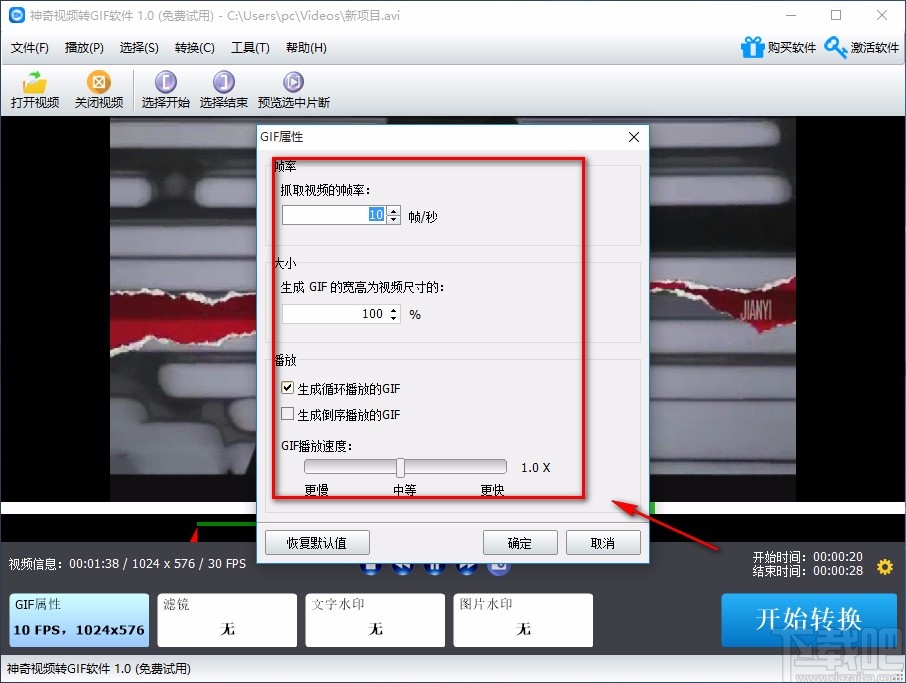Decrease GIF size percentage with spinner down arrow
This screenshot has height=683, width=906.
click(x=395, y=318)
